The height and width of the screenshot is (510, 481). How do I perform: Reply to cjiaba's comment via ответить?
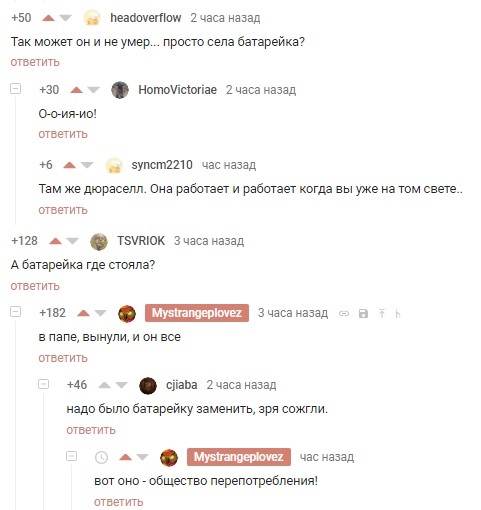pos(91,430)
